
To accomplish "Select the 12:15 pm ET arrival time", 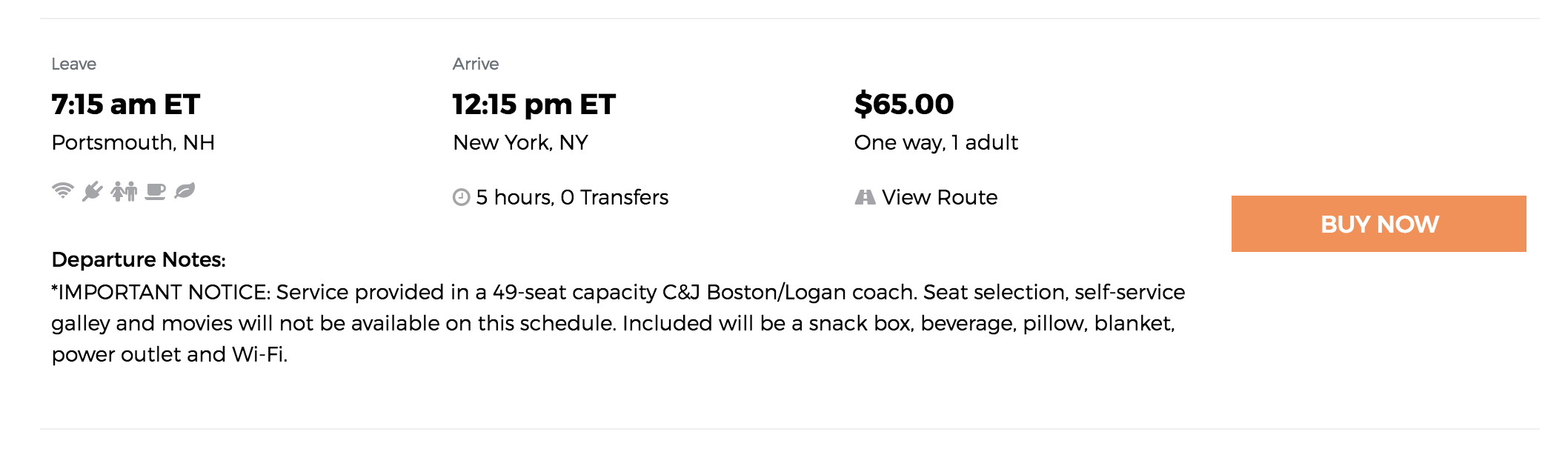I will 534,104.
